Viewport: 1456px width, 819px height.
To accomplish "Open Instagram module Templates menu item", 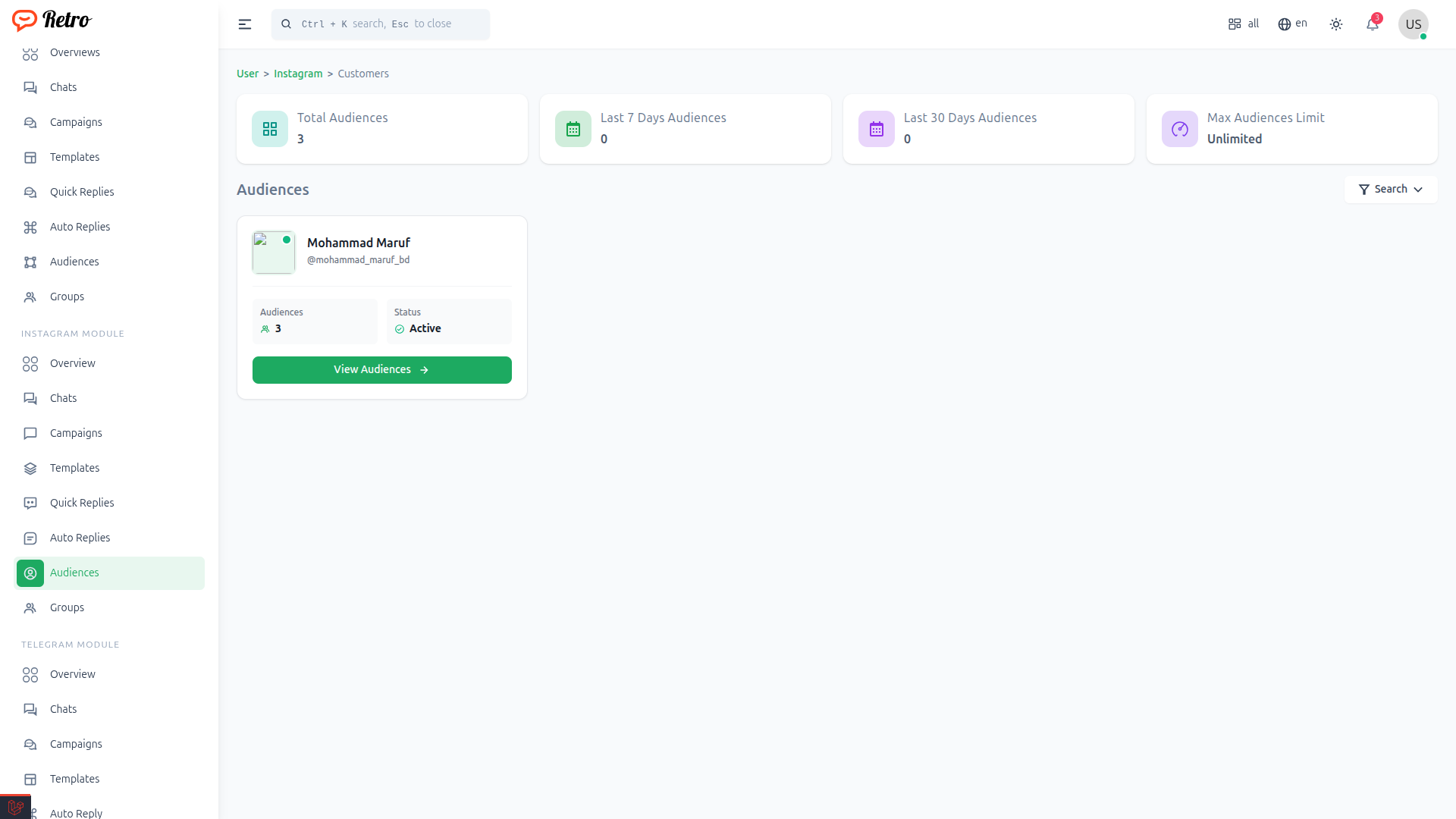I will (x=74, y=468).
